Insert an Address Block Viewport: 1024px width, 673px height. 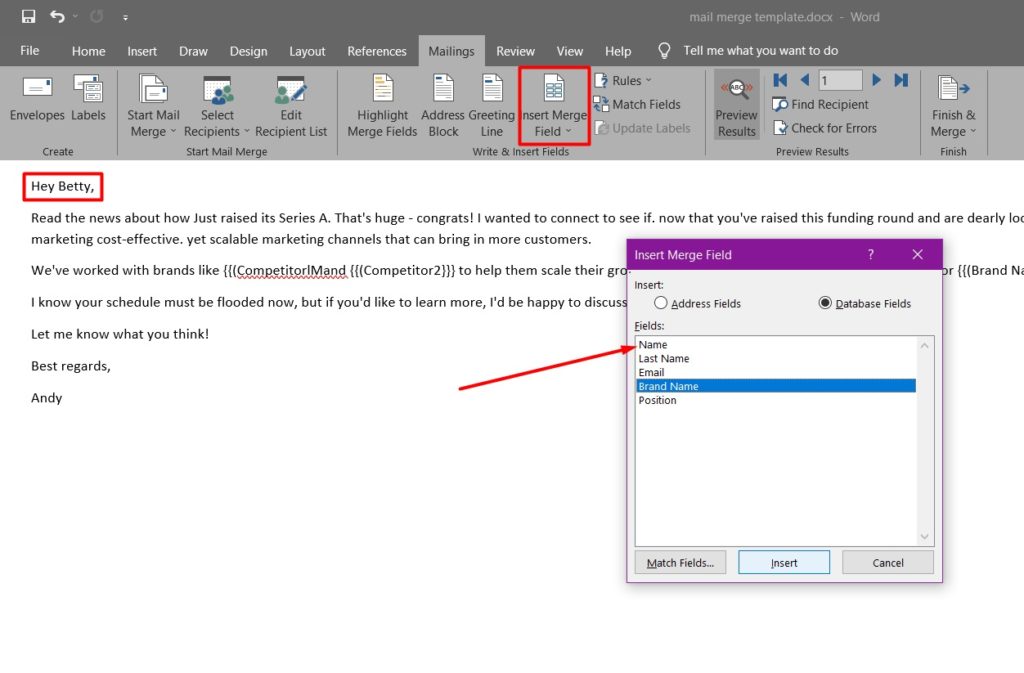click(443, 106)
